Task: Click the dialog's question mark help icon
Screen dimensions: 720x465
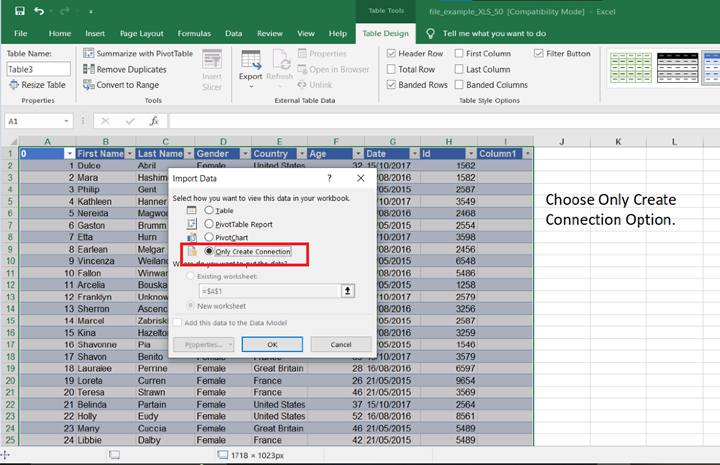Action: [330, 178]
